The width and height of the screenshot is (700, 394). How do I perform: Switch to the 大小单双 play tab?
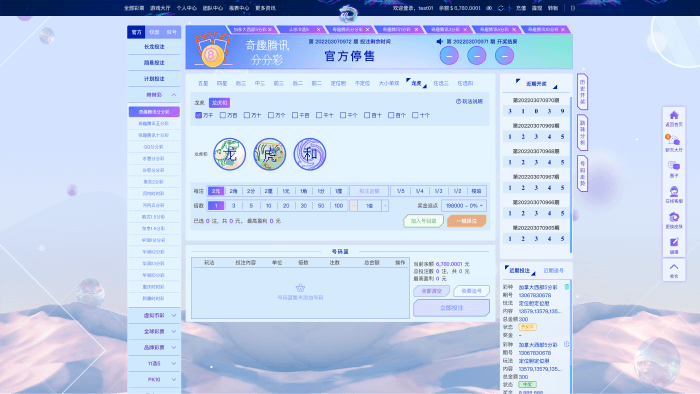389,83
